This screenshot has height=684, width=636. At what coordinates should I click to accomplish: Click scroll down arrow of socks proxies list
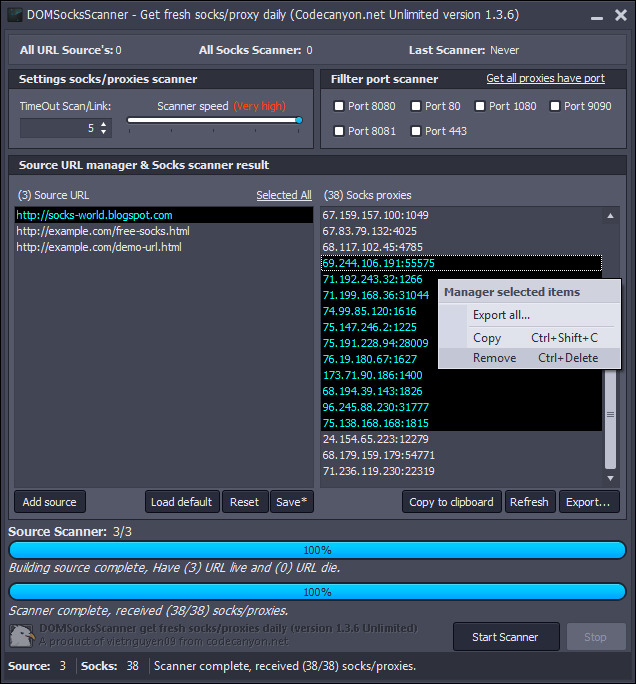pos(611,479)
